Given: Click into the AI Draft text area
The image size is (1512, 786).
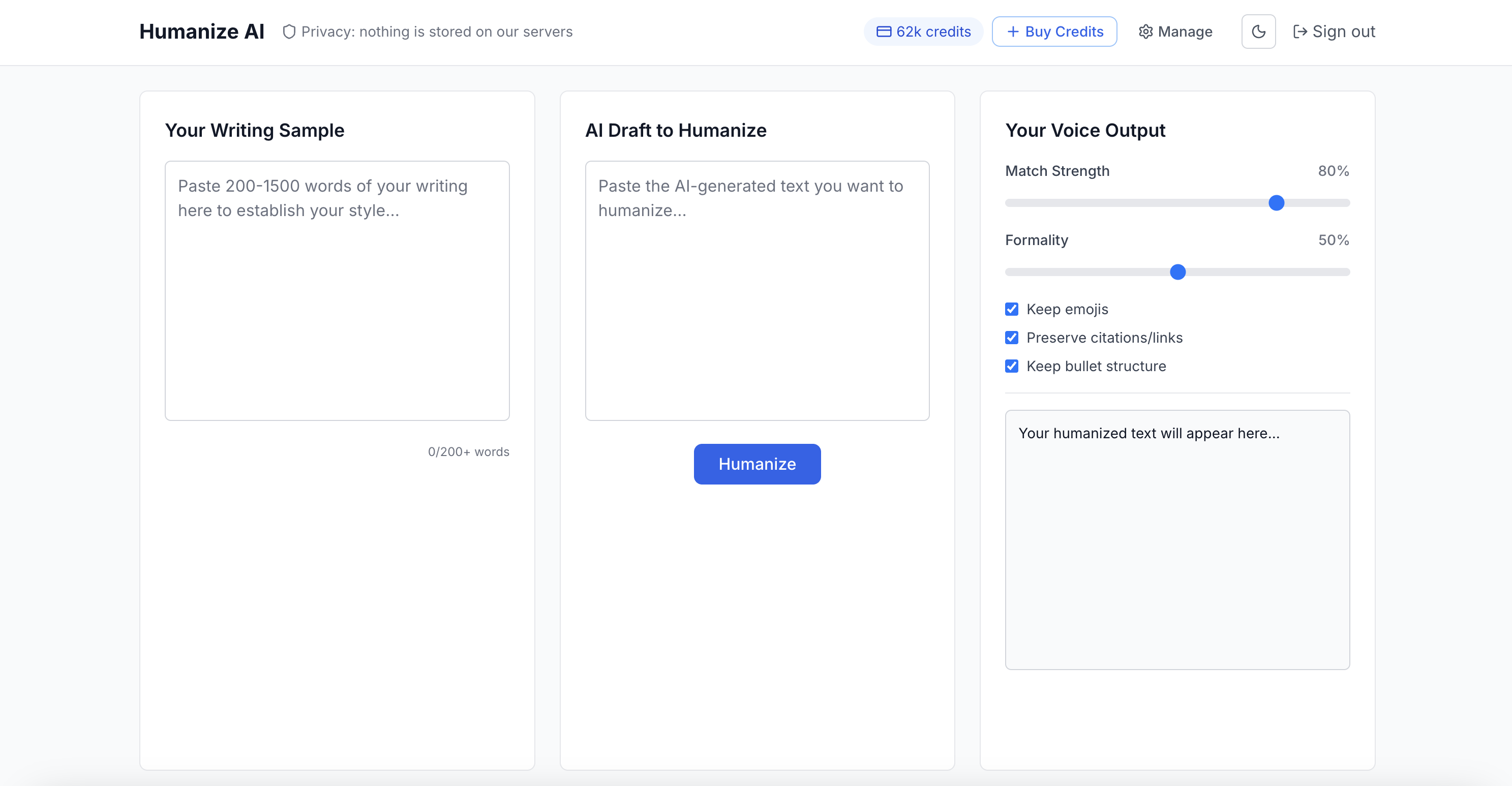Looking at the screenshot, I should point(757,291).
